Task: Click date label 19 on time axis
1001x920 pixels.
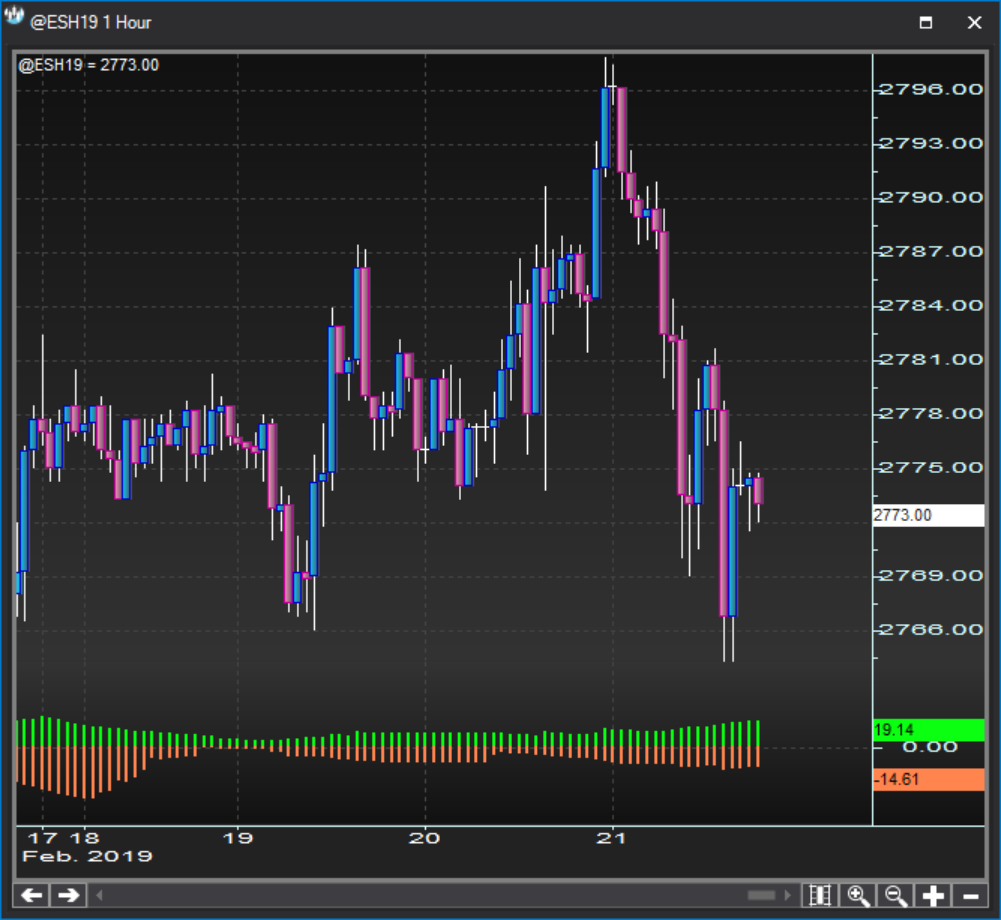Action: pyautogui.click(x=238, y=838)
